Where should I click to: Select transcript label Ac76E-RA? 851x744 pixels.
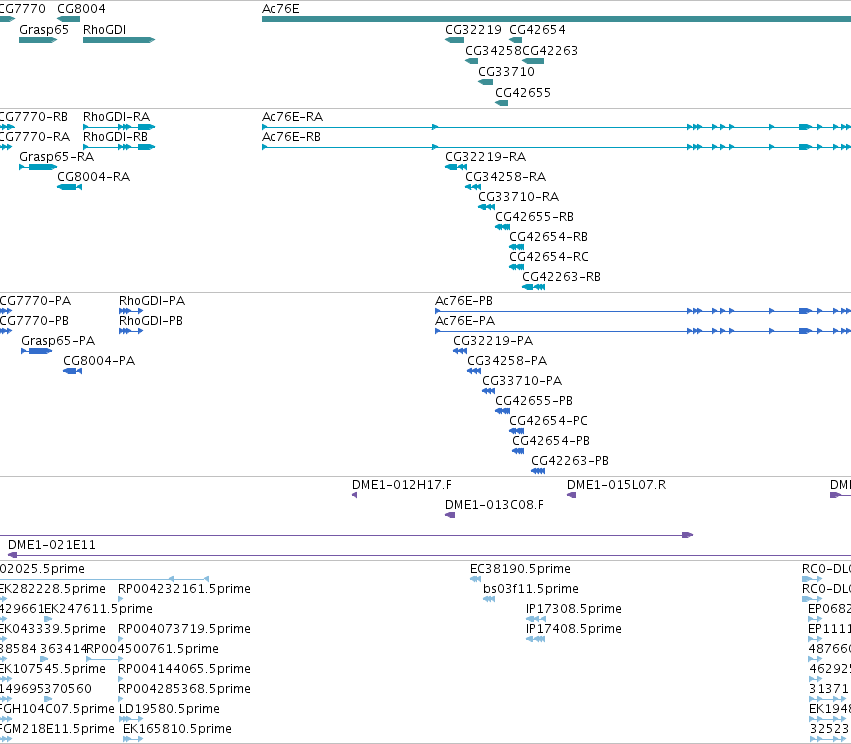pos(293,117)
